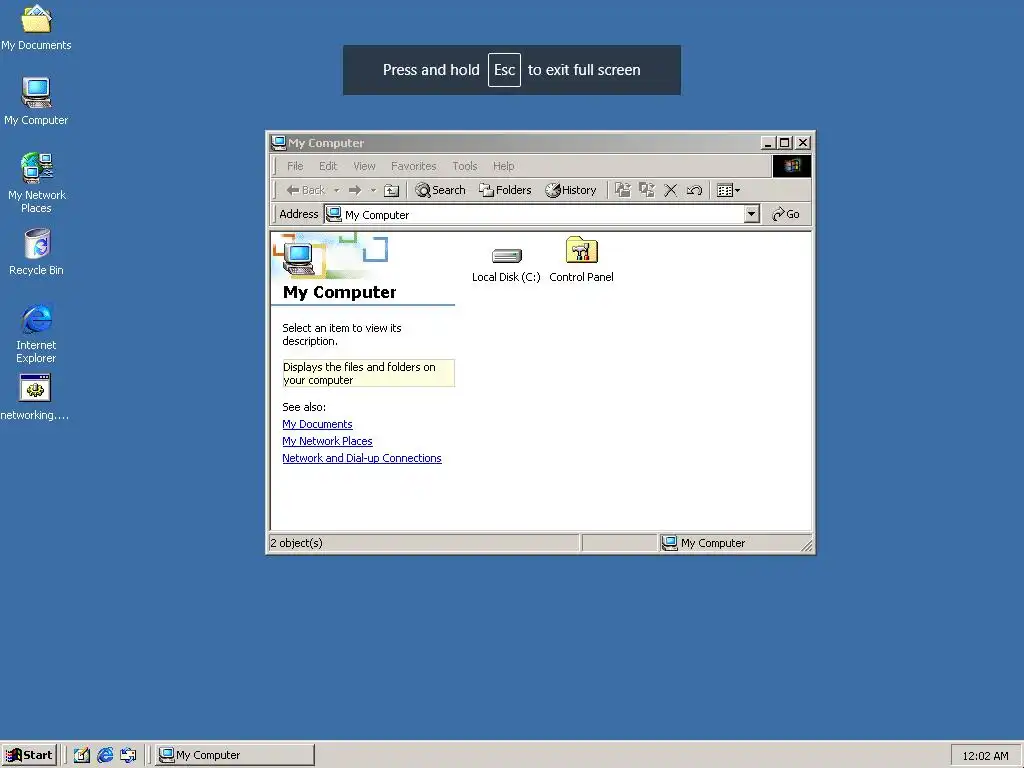Select the My Computer desktop icon

pyautogui.click(x=36, y=102)
